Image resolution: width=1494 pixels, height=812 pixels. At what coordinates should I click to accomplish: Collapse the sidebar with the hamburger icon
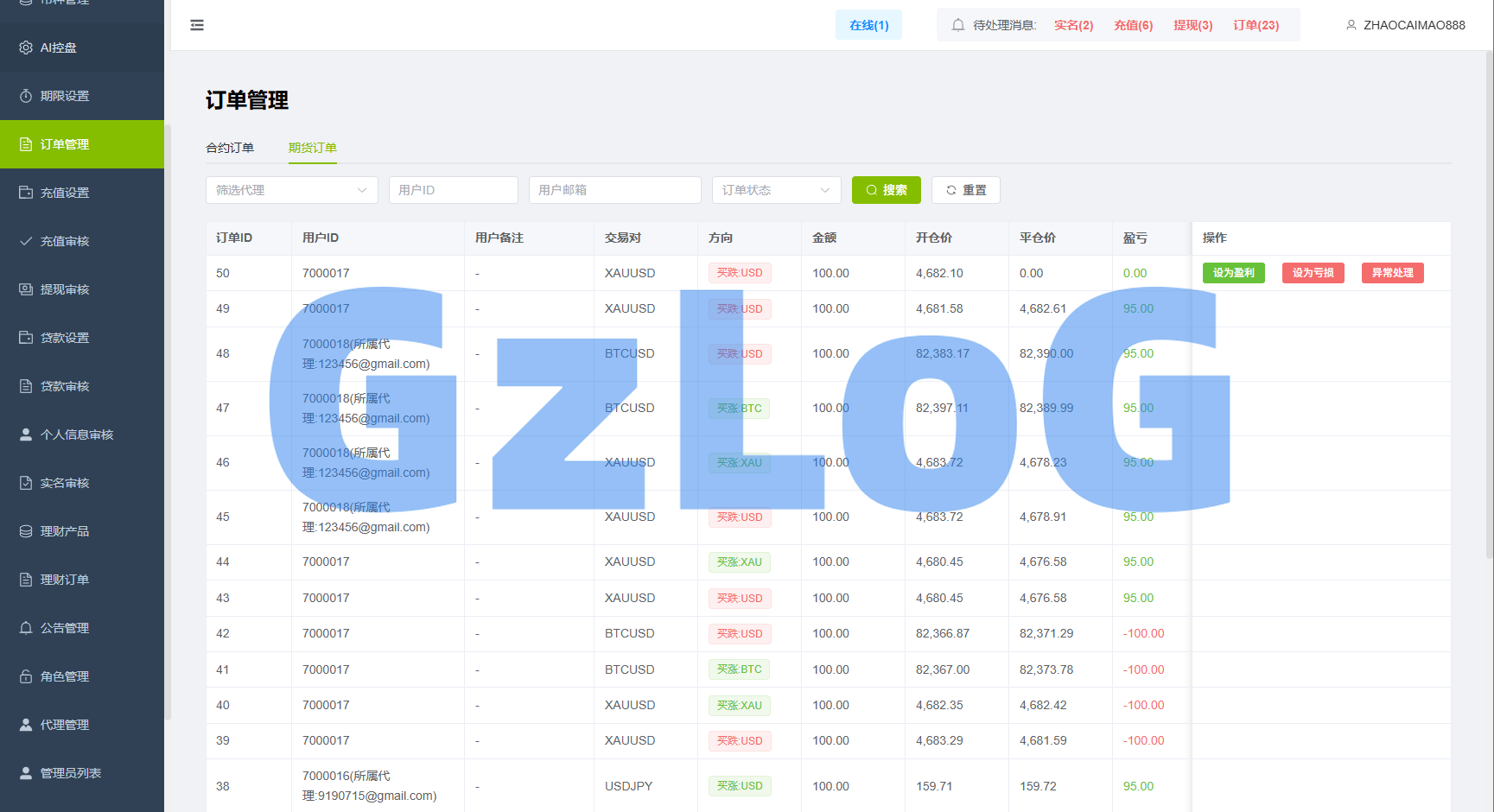tap(197, 25)
